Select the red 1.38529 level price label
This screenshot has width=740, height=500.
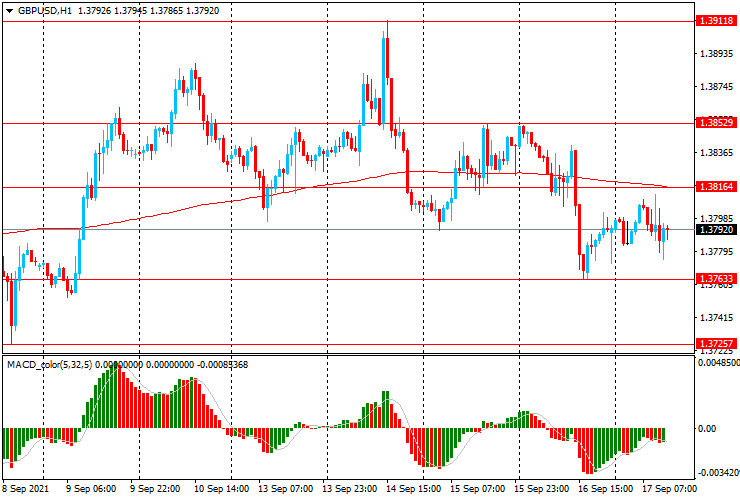716,123
